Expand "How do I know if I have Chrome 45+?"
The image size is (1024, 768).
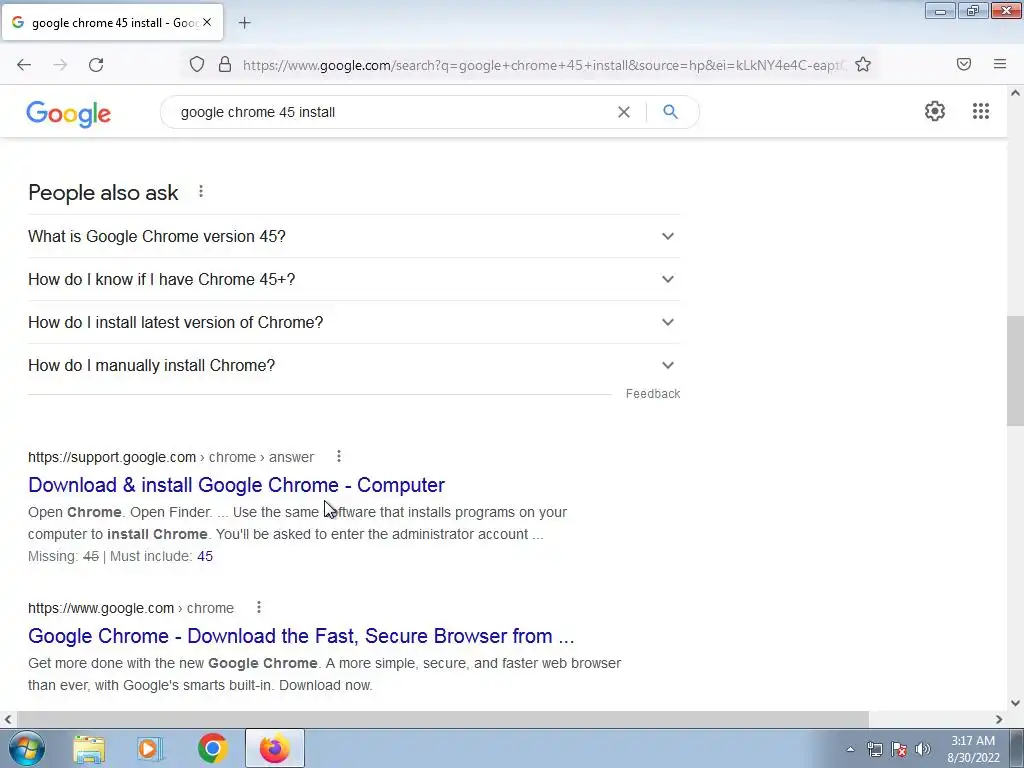coord(354,280)
